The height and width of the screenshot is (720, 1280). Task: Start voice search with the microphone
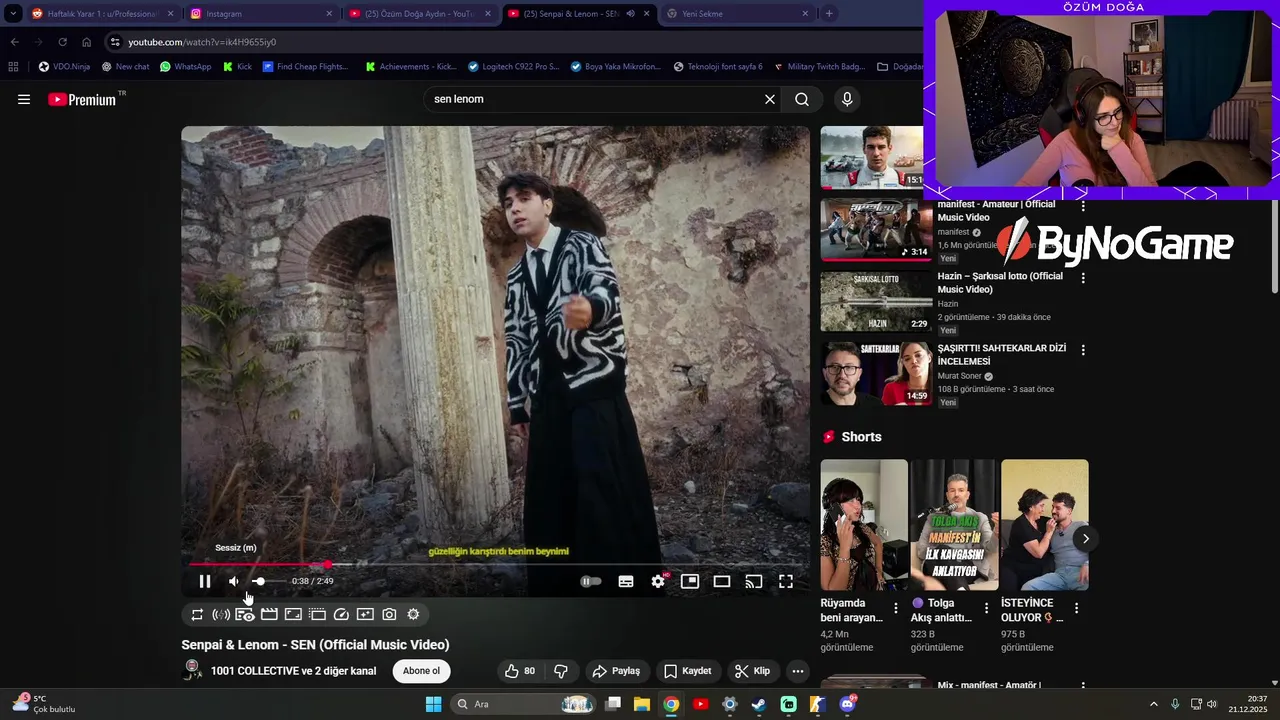[x=847, y=99]
